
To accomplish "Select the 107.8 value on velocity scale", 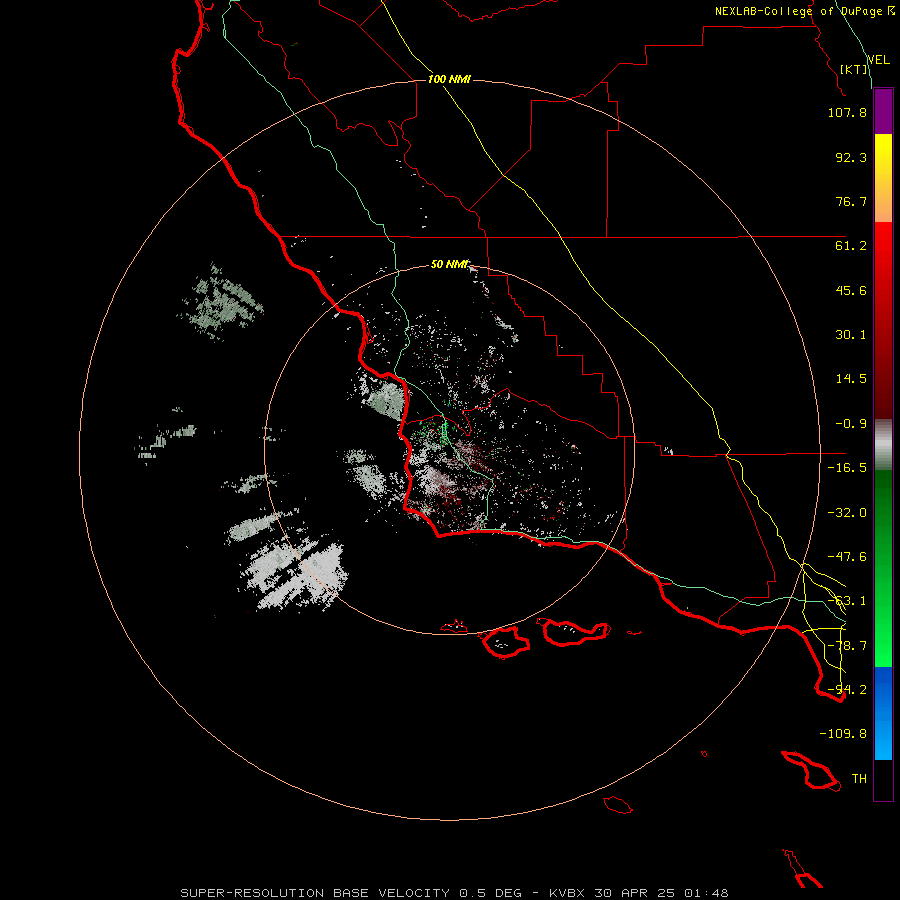I will (x=847, y=112).
